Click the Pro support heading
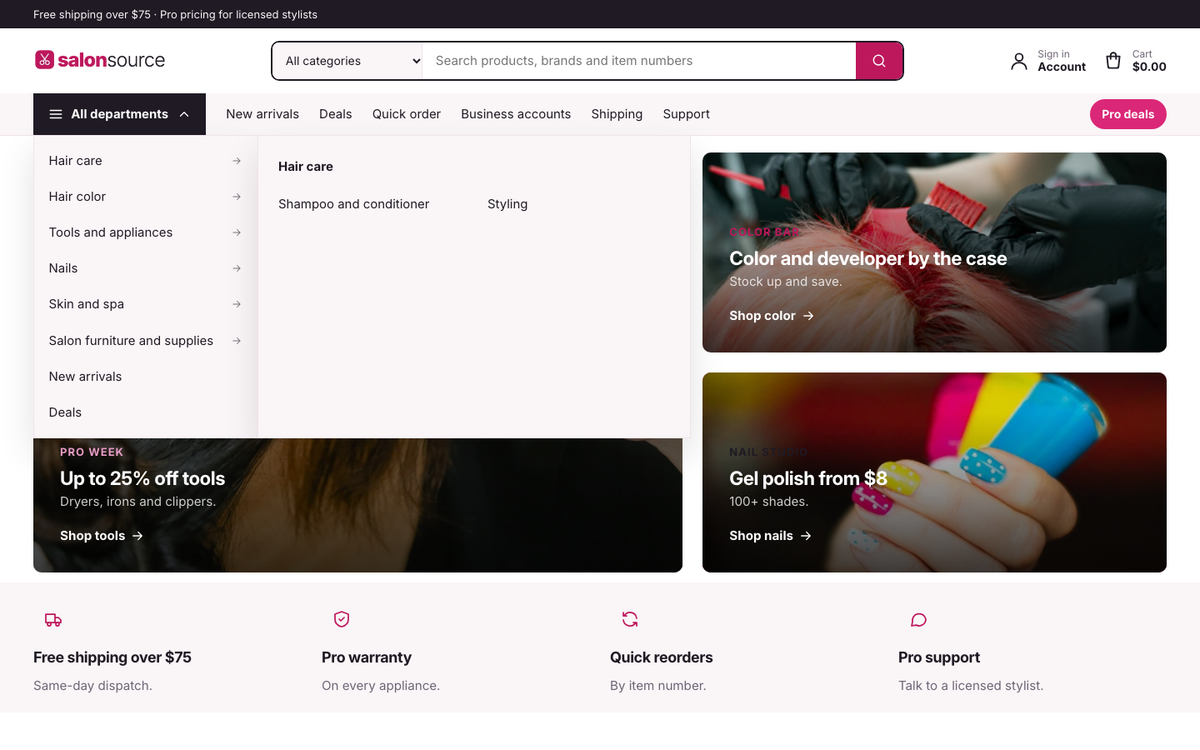The width and height of the screenshot is (1200, 750). (939, 657)
